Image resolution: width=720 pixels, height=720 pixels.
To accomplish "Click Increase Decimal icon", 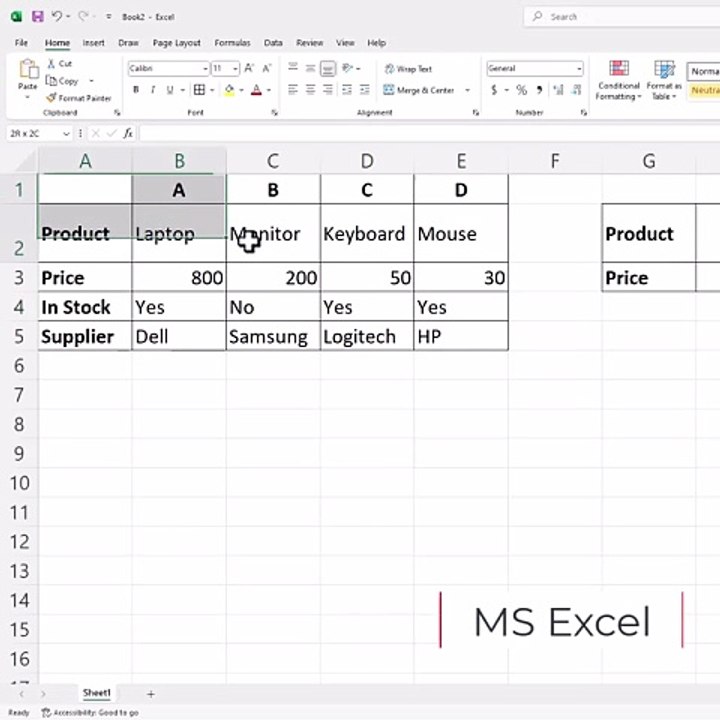I will point(558,90).
